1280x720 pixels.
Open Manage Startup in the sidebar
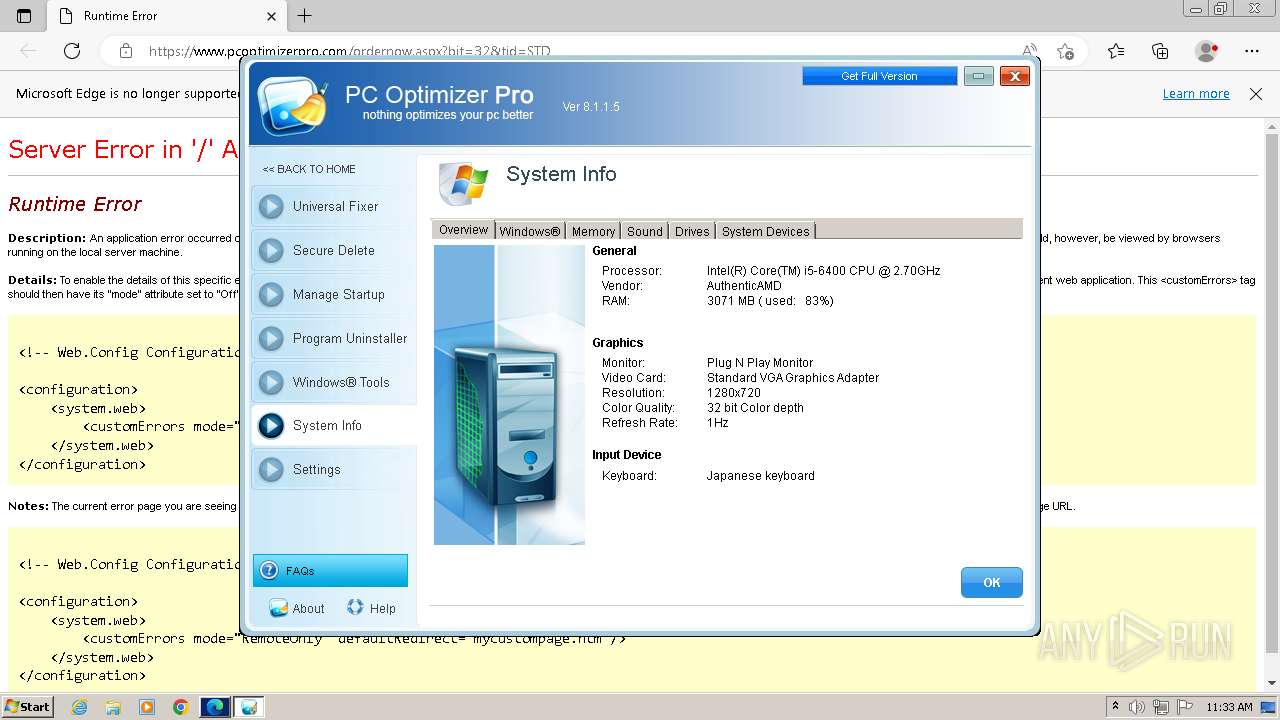point(333,295)
